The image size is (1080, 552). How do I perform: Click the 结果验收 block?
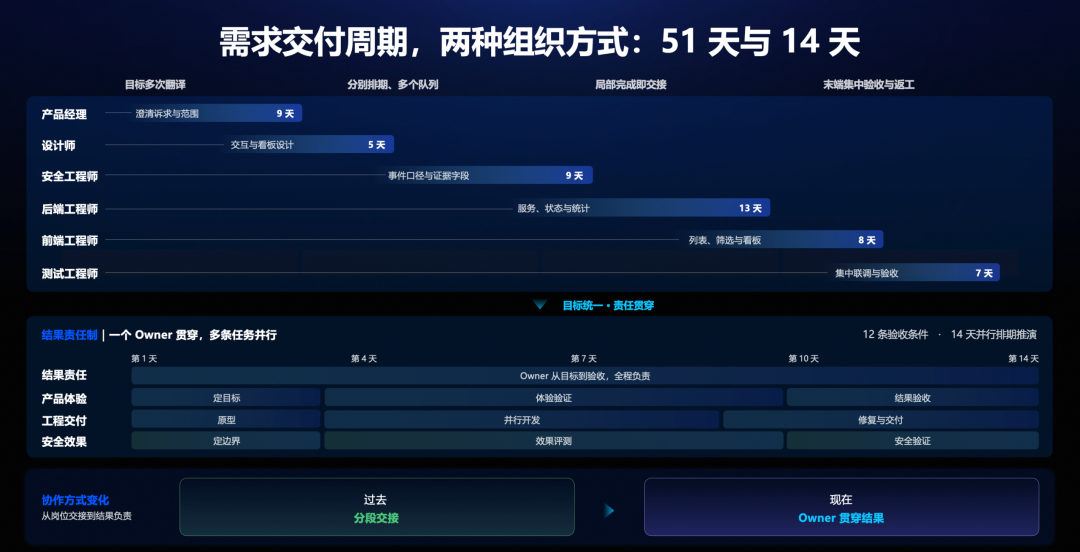[x=913, y=398]
